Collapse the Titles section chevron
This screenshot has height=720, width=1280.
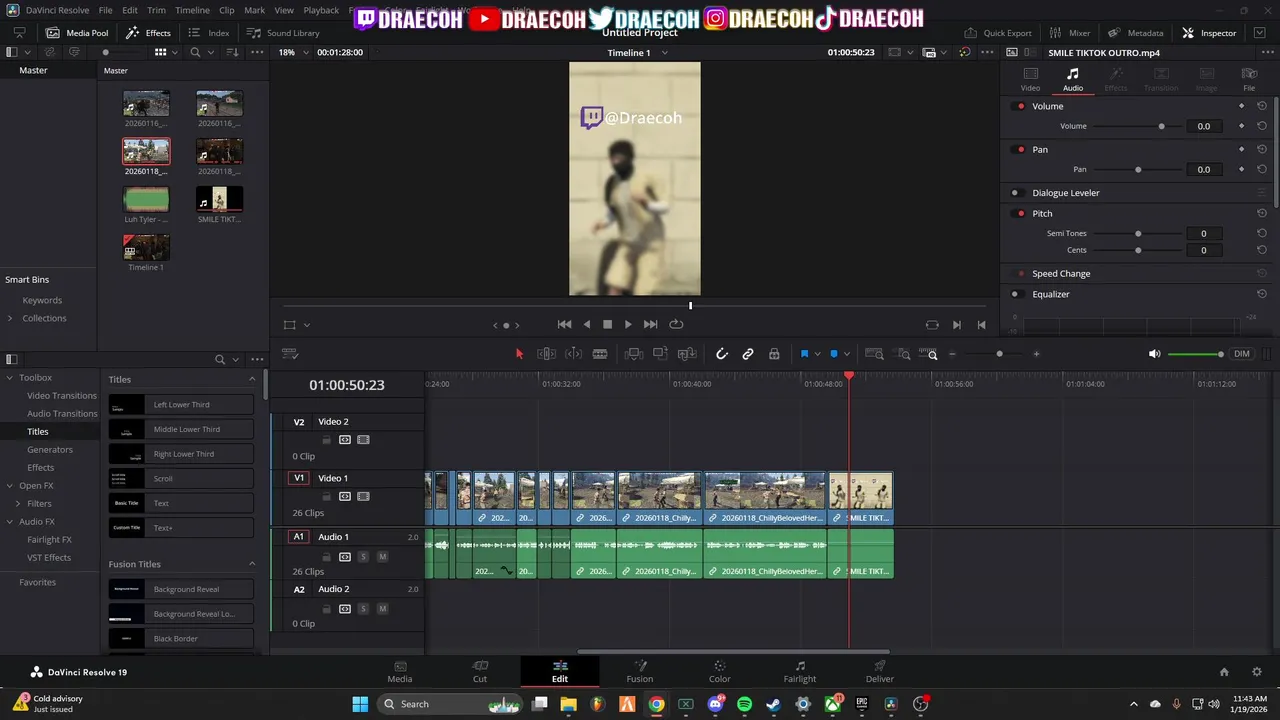tap(252, 379)
